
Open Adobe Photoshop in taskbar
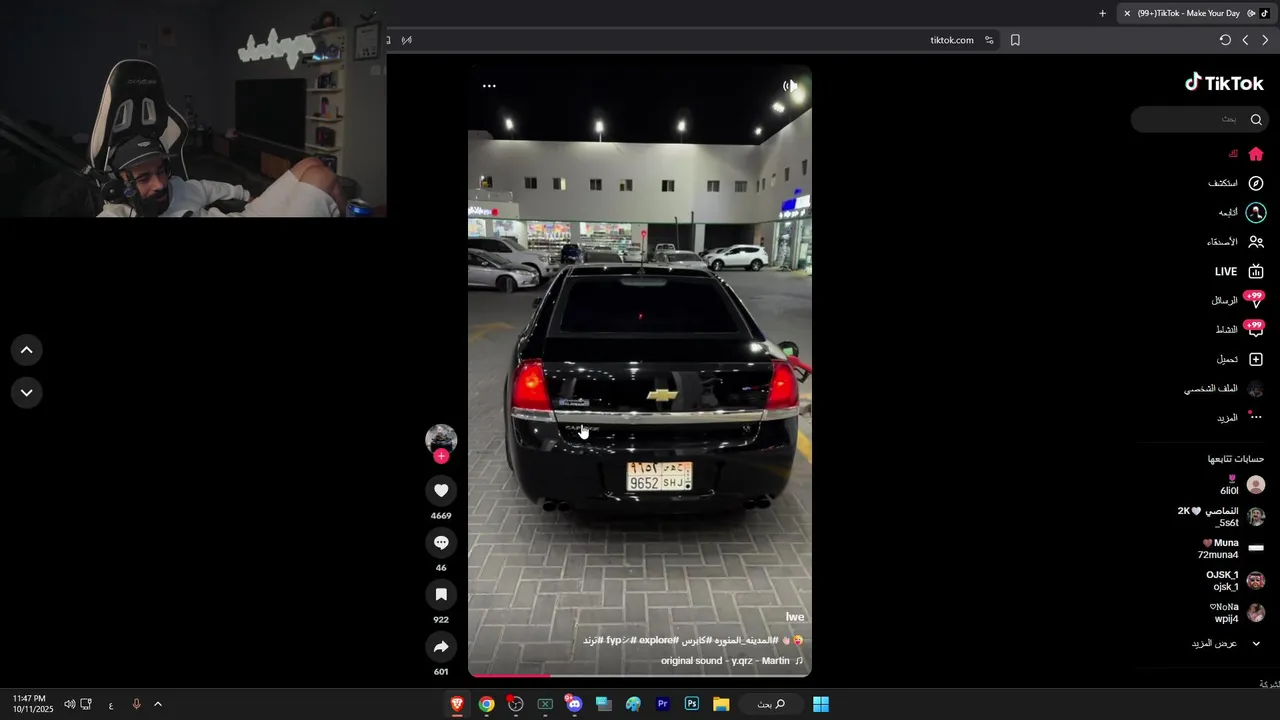691,704
